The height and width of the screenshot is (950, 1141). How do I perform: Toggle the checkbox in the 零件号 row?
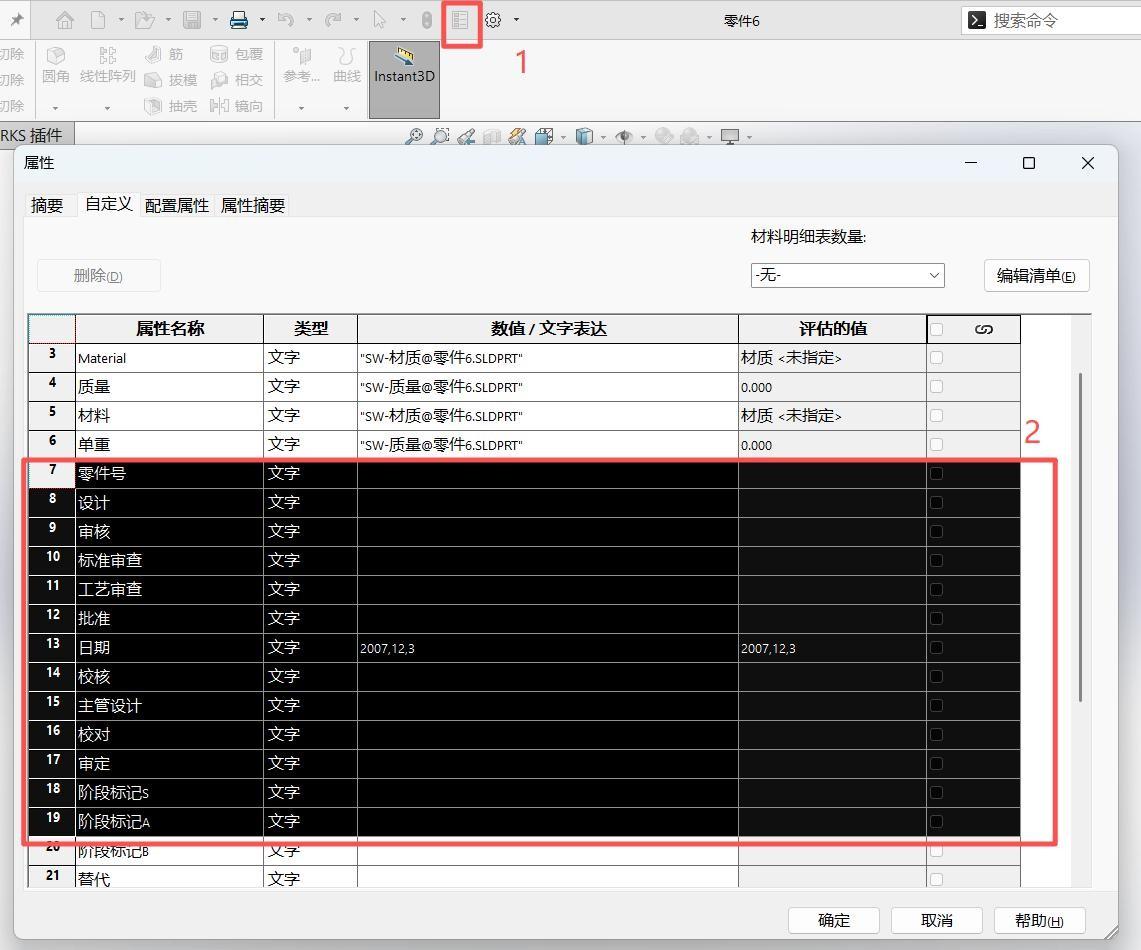click(x=937, y=474)
